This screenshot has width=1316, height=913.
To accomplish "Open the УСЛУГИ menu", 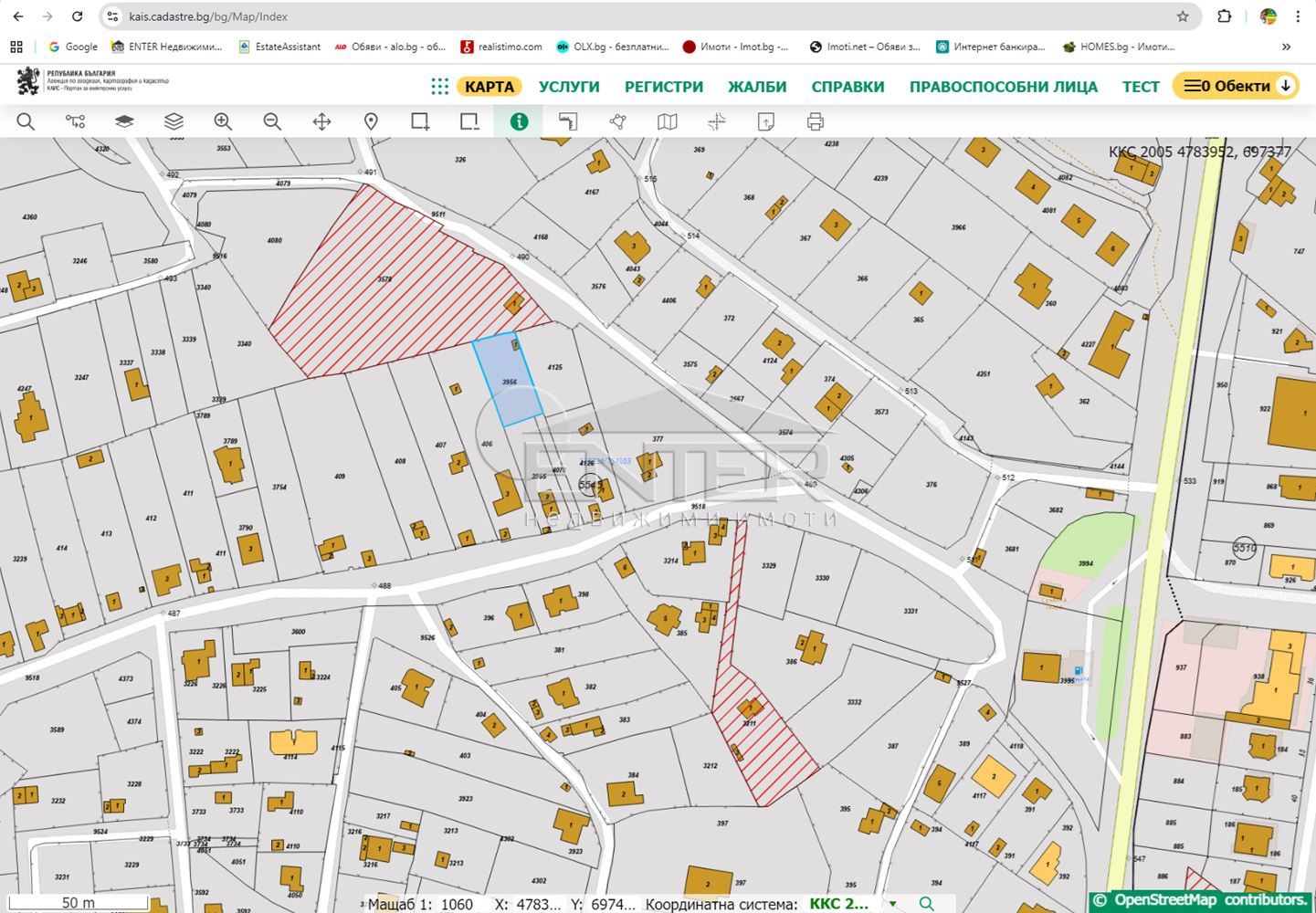I will [x=568, y=87].
